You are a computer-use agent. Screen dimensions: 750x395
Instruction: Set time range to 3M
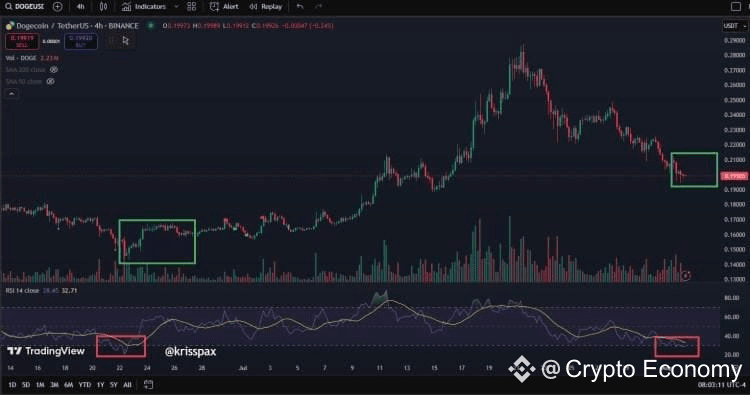point(55,384)
